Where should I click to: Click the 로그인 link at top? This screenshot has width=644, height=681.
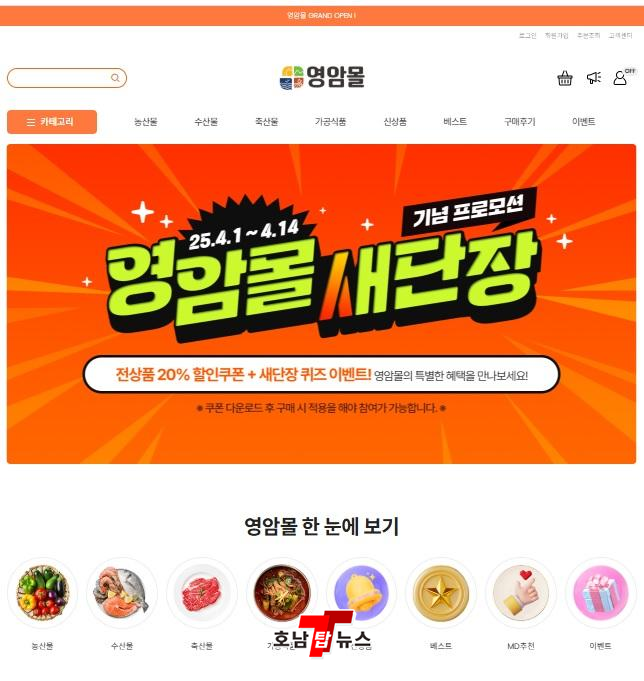[528, 36]
